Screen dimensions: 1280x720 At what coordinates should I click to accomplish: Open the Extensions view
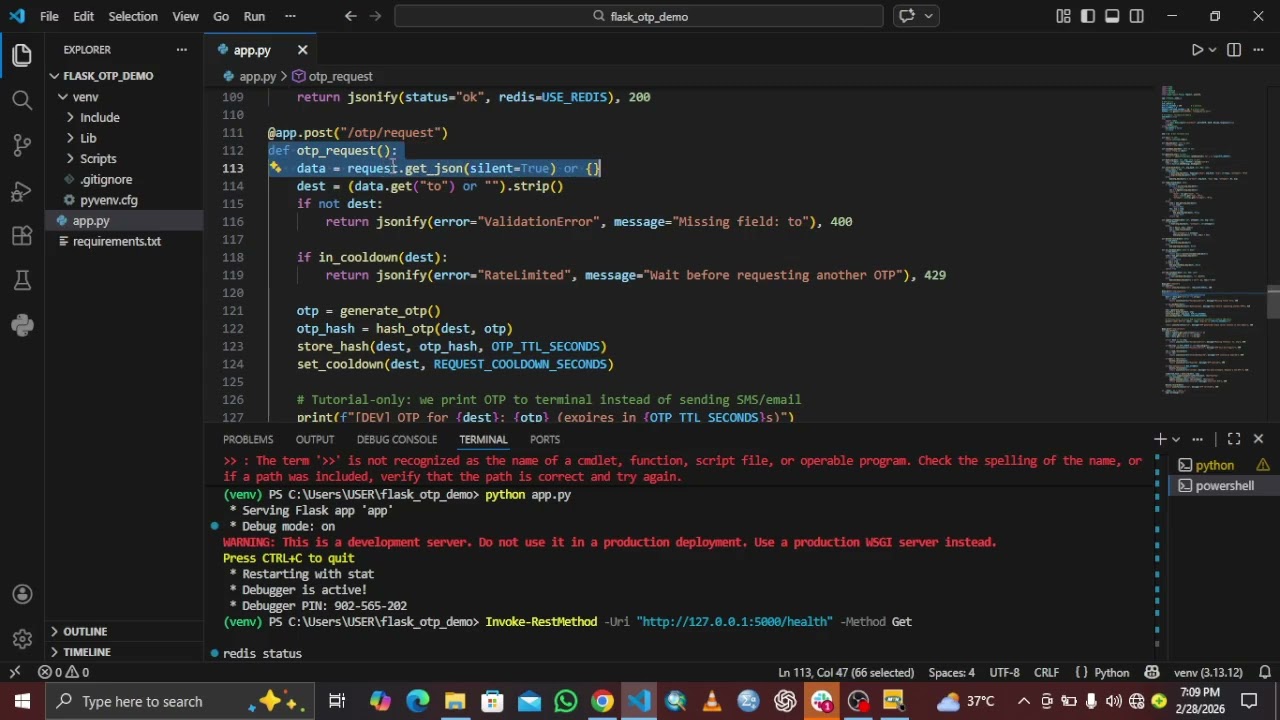click(22, 236)
